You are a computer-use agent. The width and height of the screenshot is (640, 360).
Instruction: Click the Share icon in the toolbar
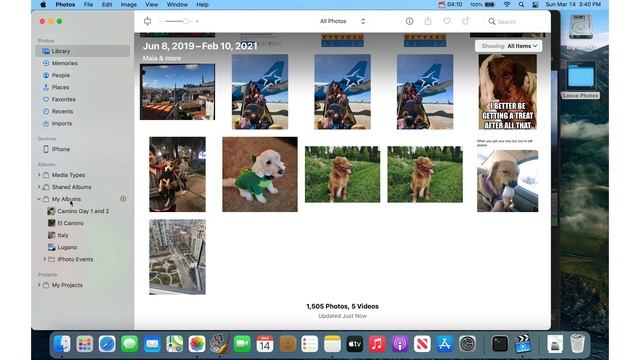tap(428, 21)
